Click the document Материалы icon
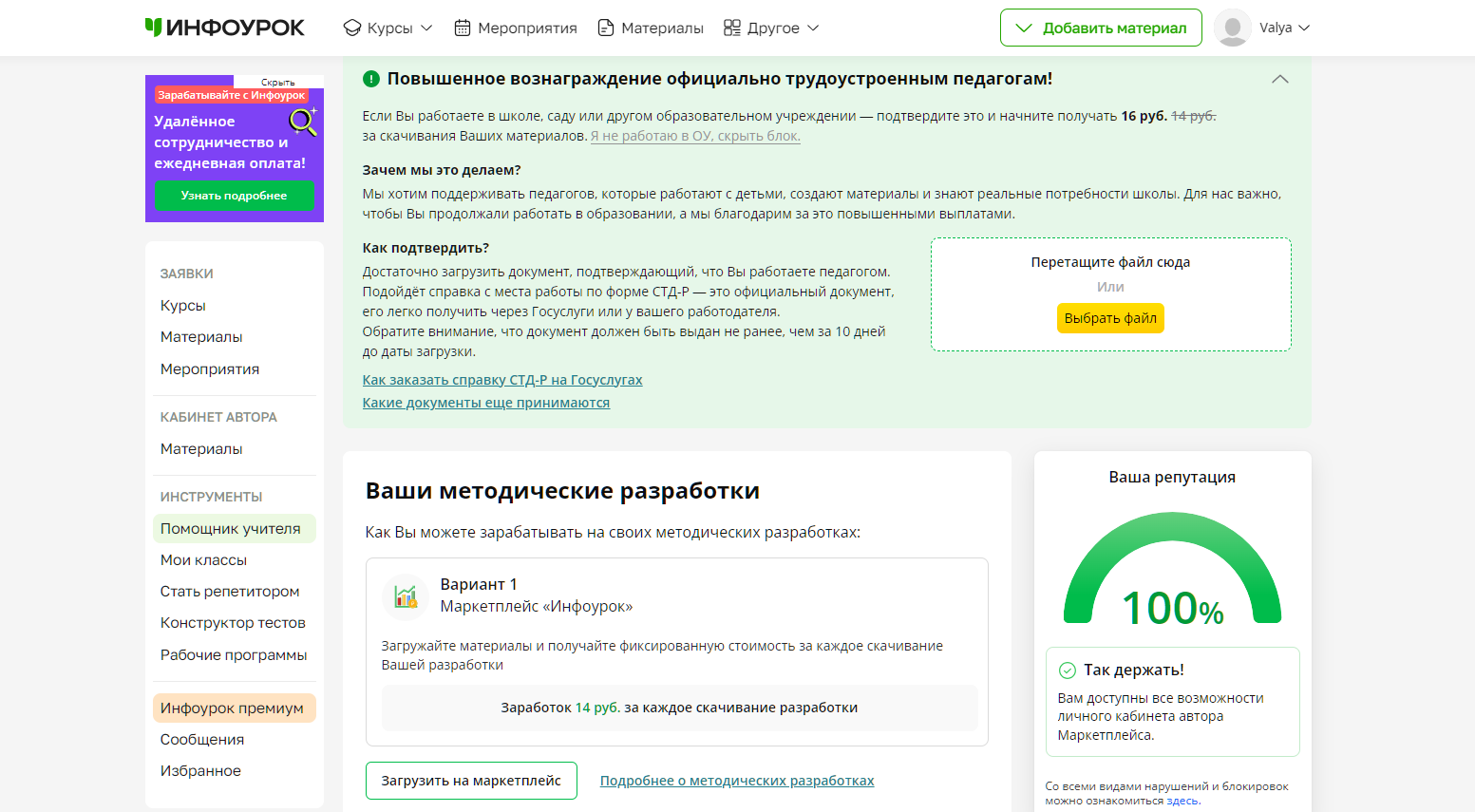Viewport: 1475px width, 812px height. (606, 28)
